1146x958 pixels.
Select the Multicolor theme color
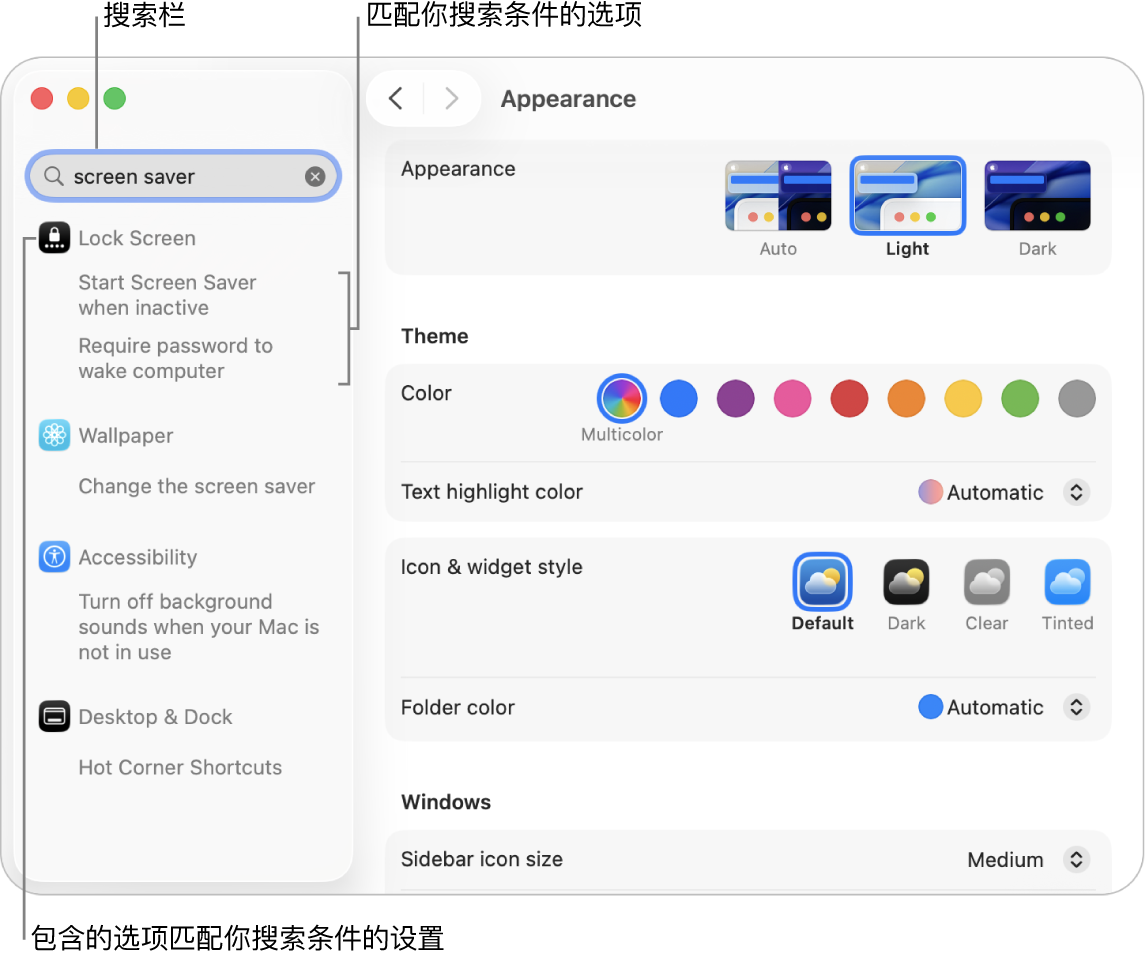click(x=621, y=399)
